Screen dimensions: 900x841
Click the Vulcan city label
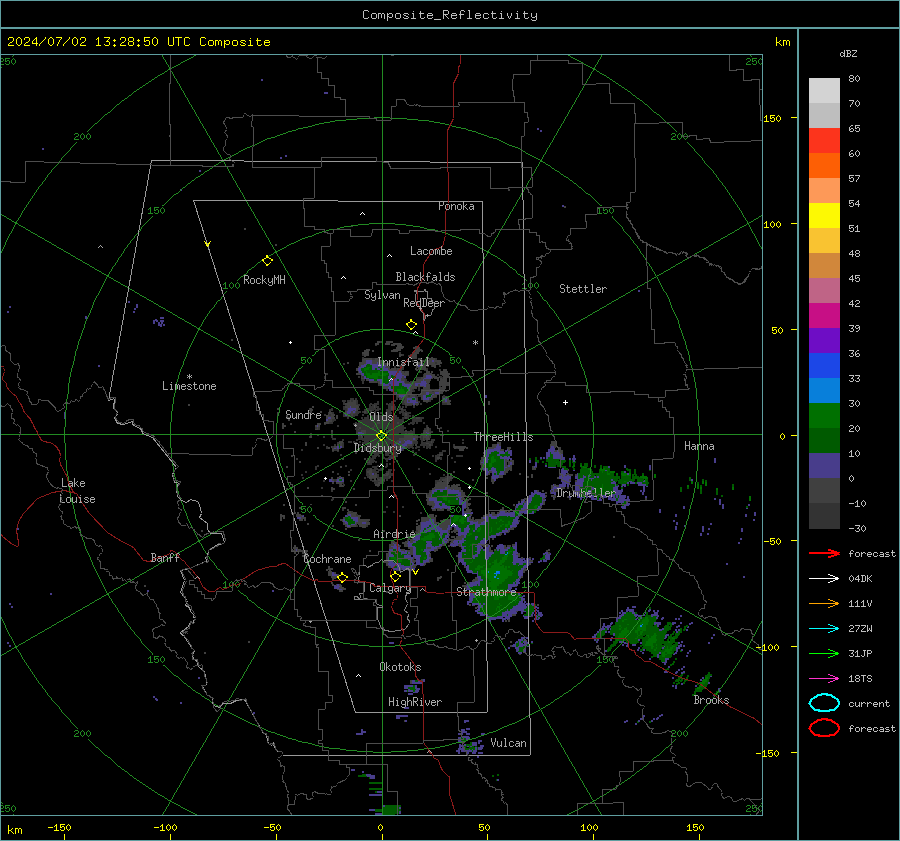509,743
